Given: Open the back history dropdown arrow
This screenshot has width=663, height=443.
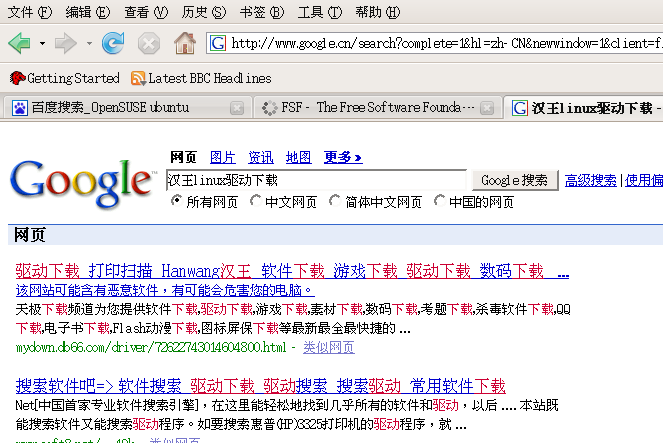Looking at the screenshot, I should tap(42, 43).
